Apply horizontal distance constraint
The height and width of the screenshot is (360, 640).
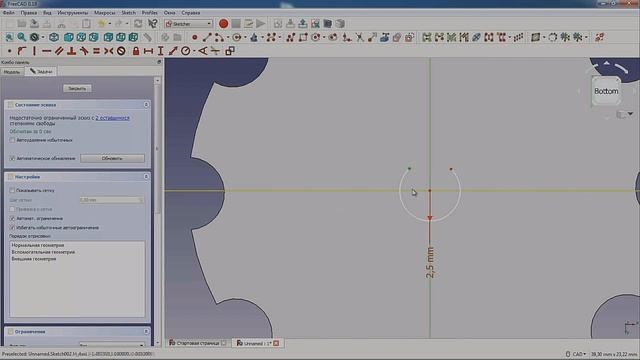[148, 51]
